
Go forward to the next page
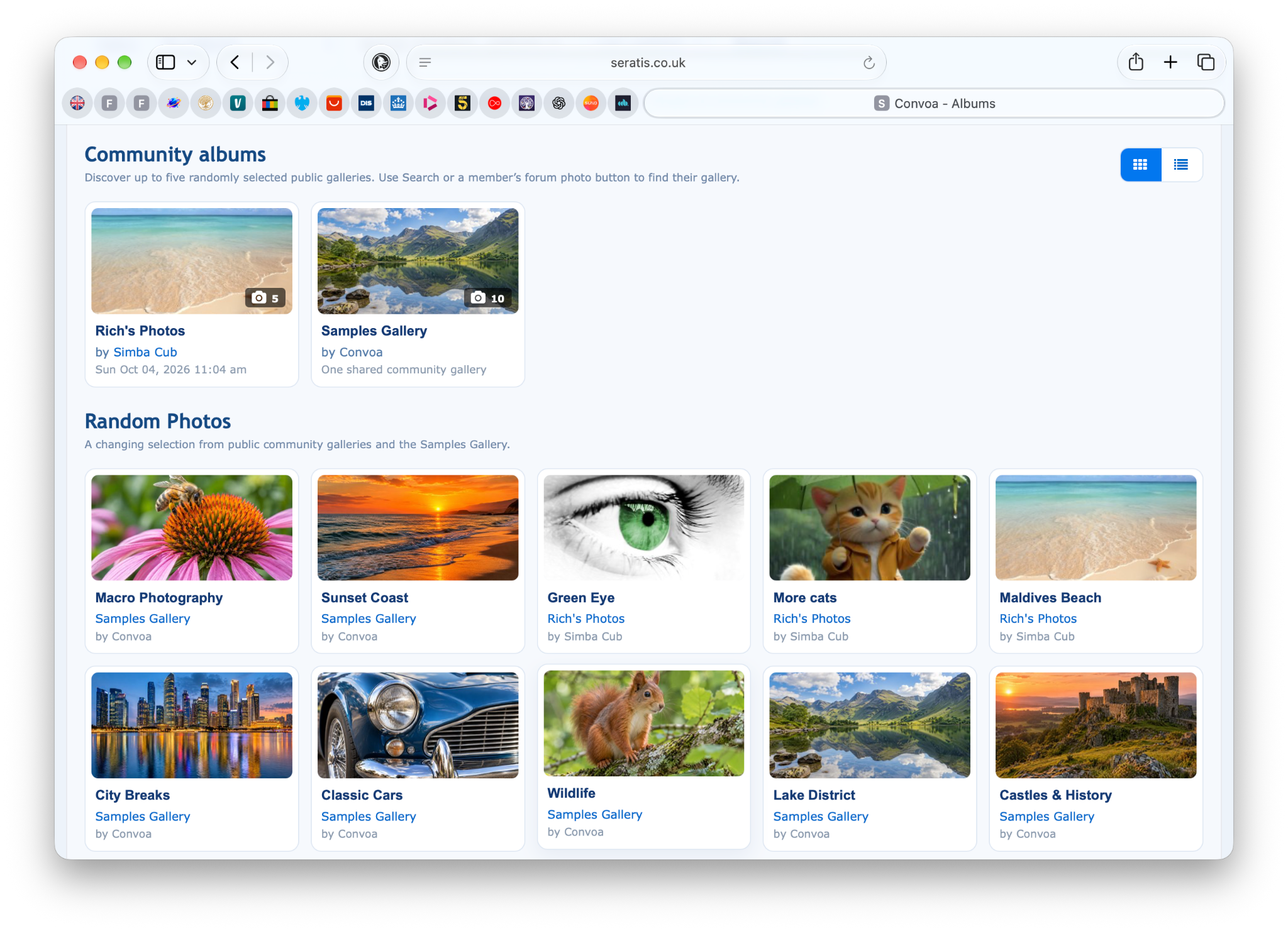(270, 62)
